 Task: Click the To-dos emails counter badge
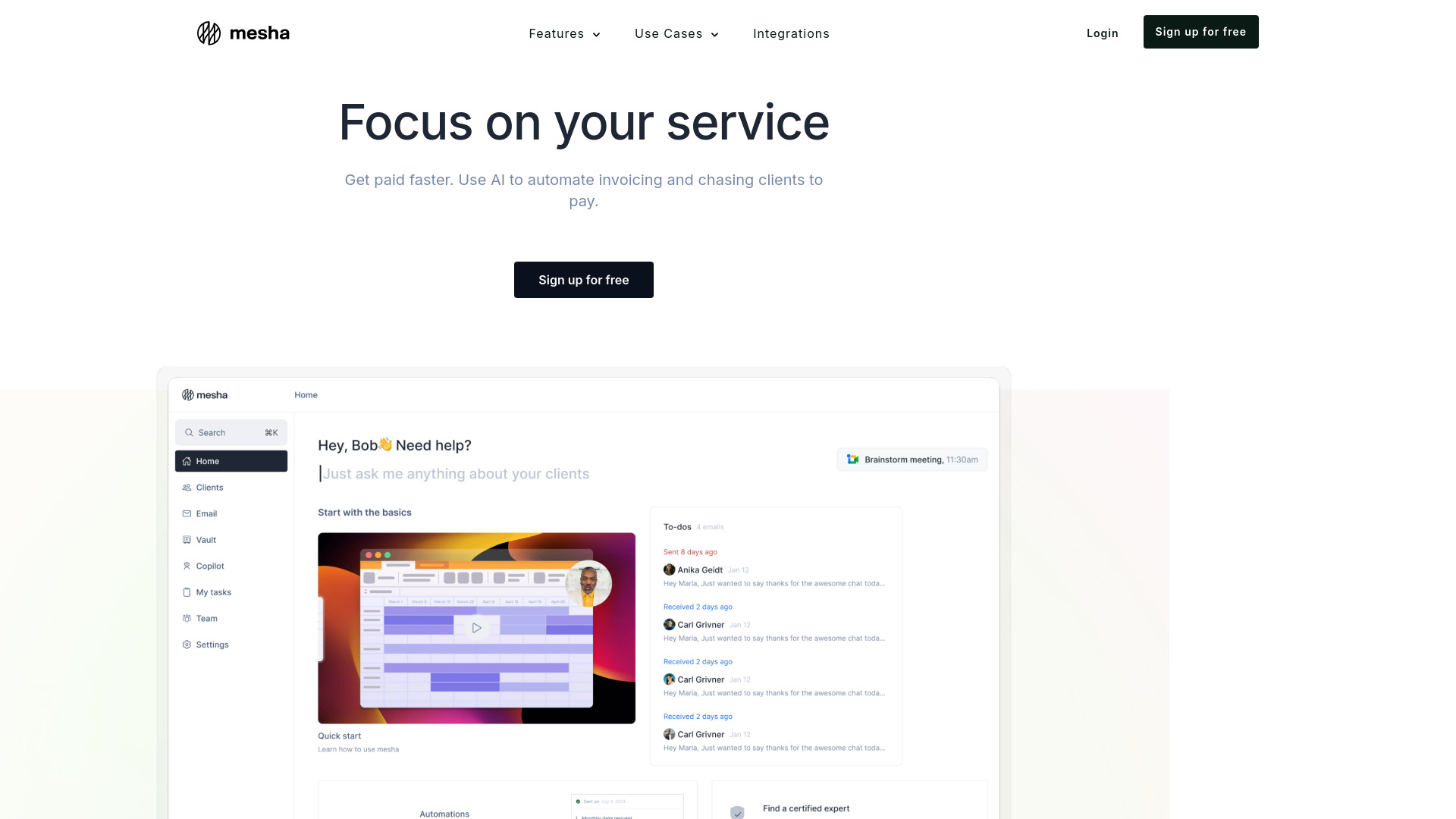click(x=710, y=527)
